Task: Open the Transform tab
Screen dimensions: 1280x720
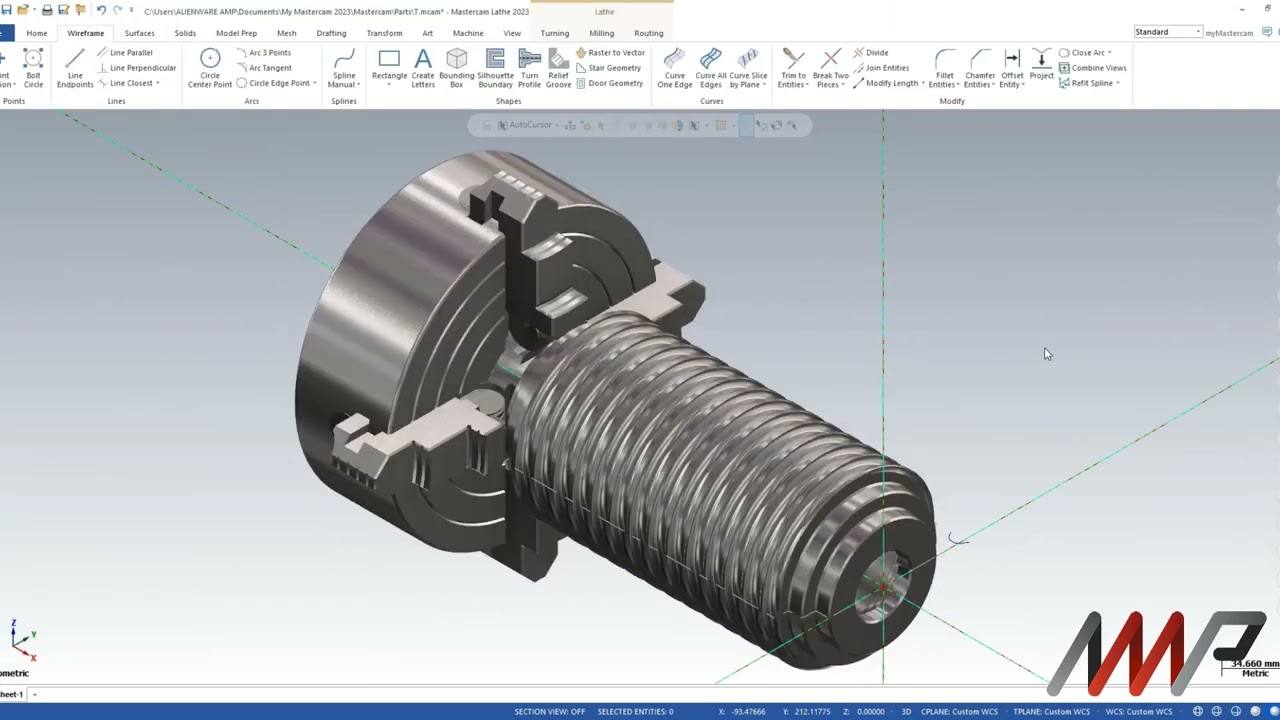Action: tap(384, 33)
